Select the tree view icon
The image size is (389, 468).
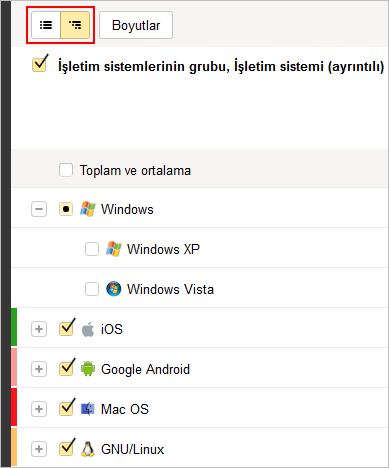(75, 25)
